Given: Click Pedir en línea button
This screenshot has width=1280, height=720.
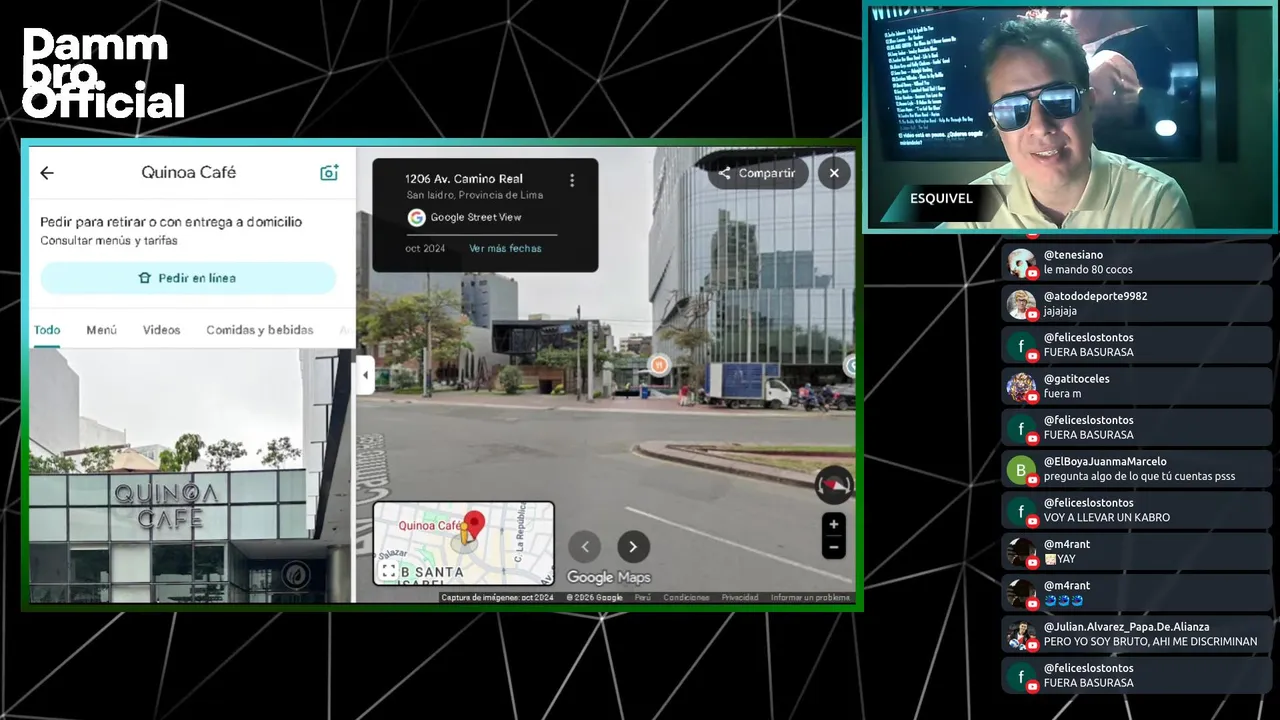Looking at the screenshot, I should point(188,278).
